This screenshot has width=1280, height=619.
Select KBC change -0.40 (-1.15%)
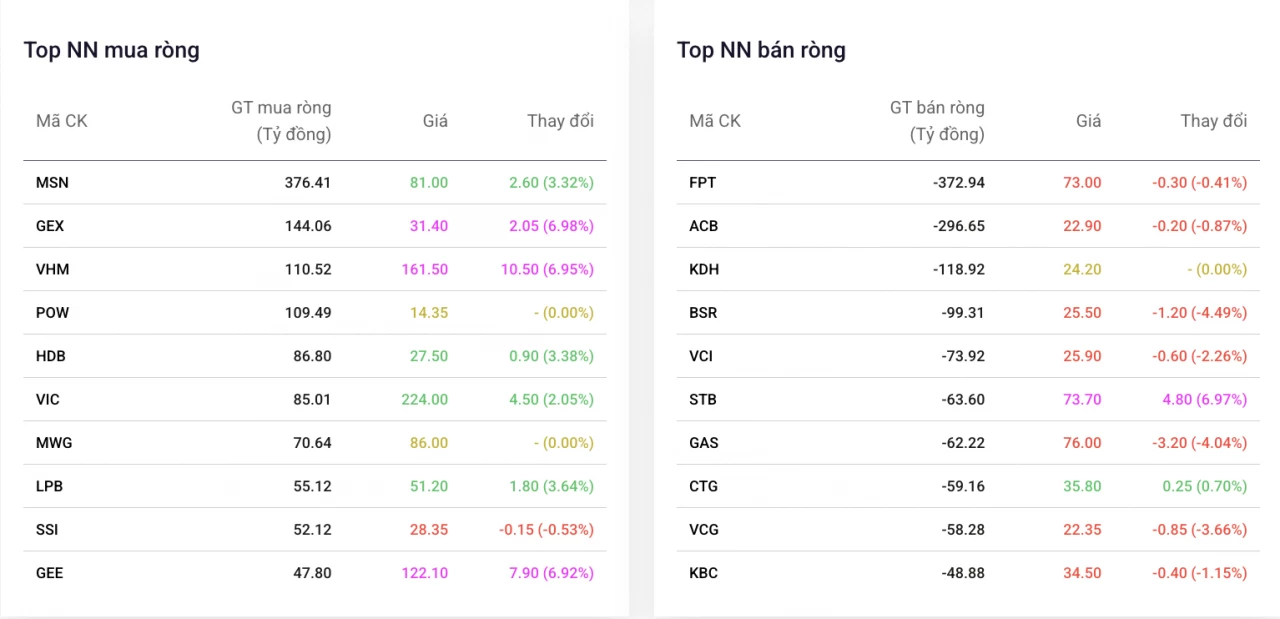(x=1199, y=573)
